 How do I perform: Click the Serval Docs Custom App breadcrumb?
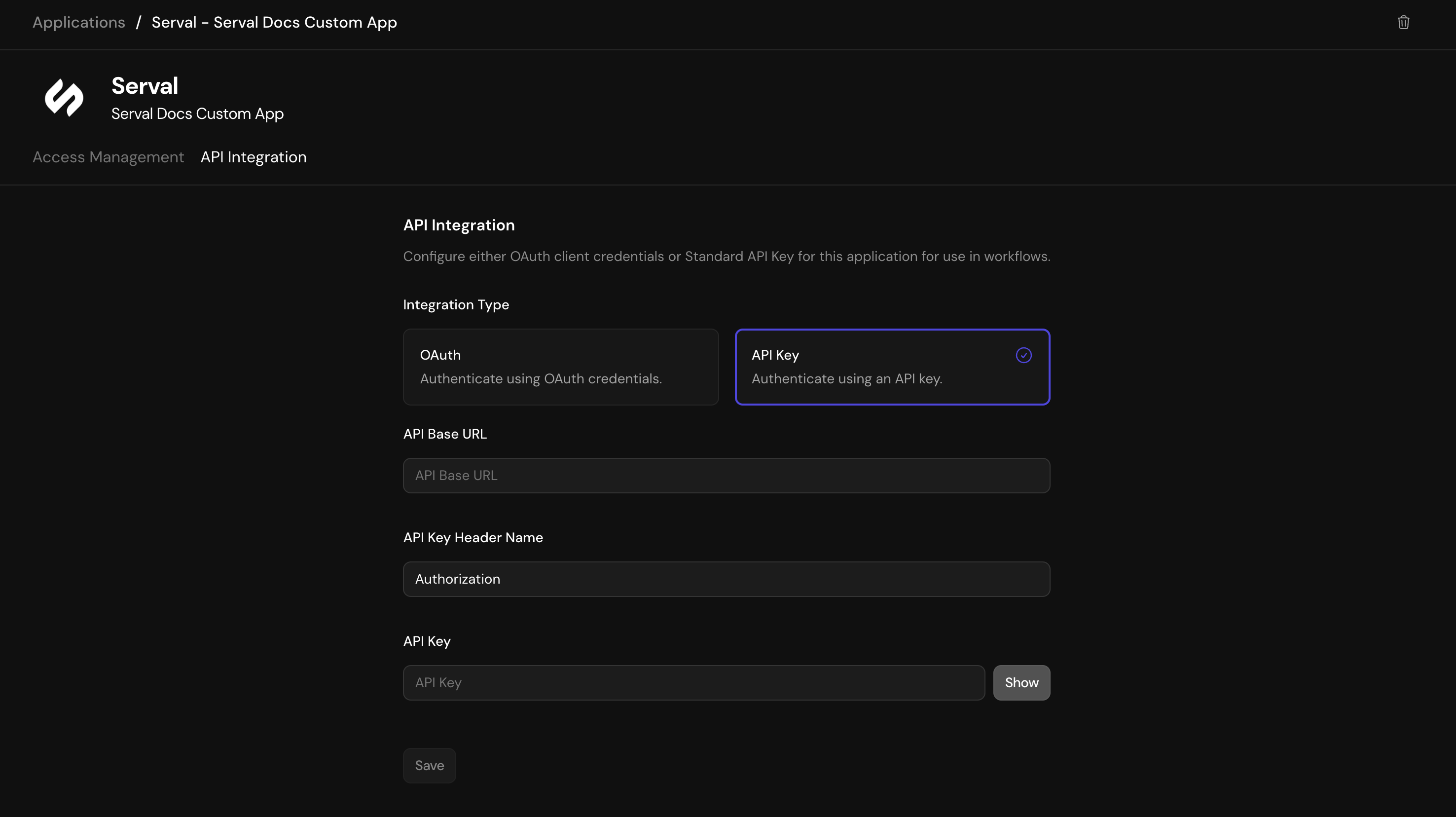[x=274, y=23]
